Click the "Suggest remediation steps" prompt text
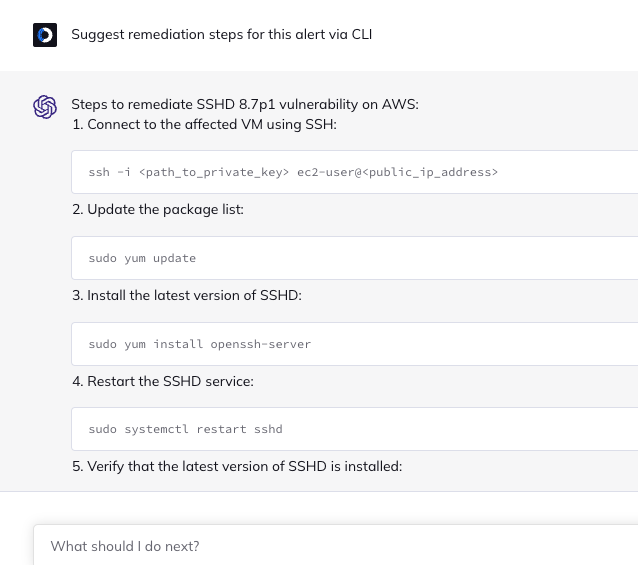The image size is (638, 565). point(222,35)
